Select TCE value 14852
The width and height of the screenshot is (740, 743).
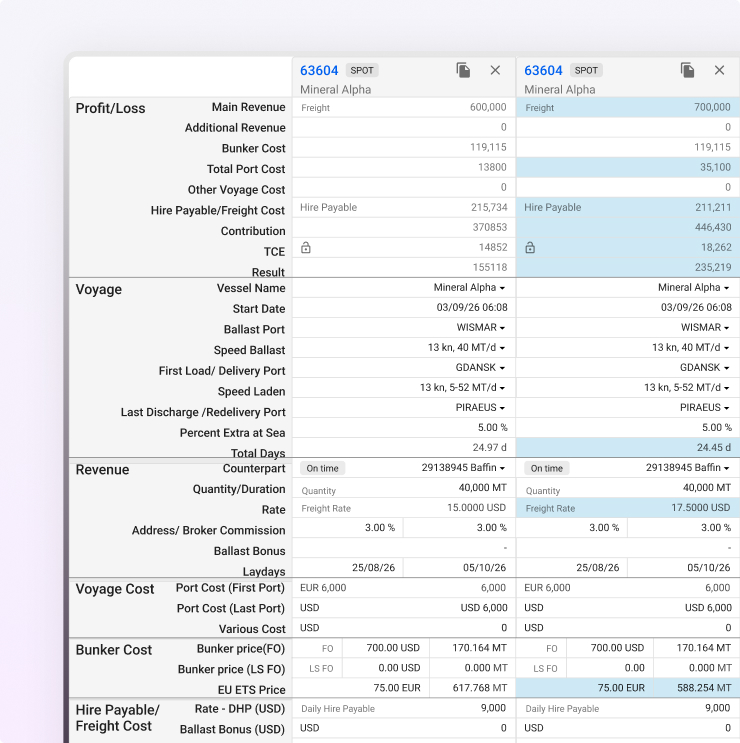(493, 247)
